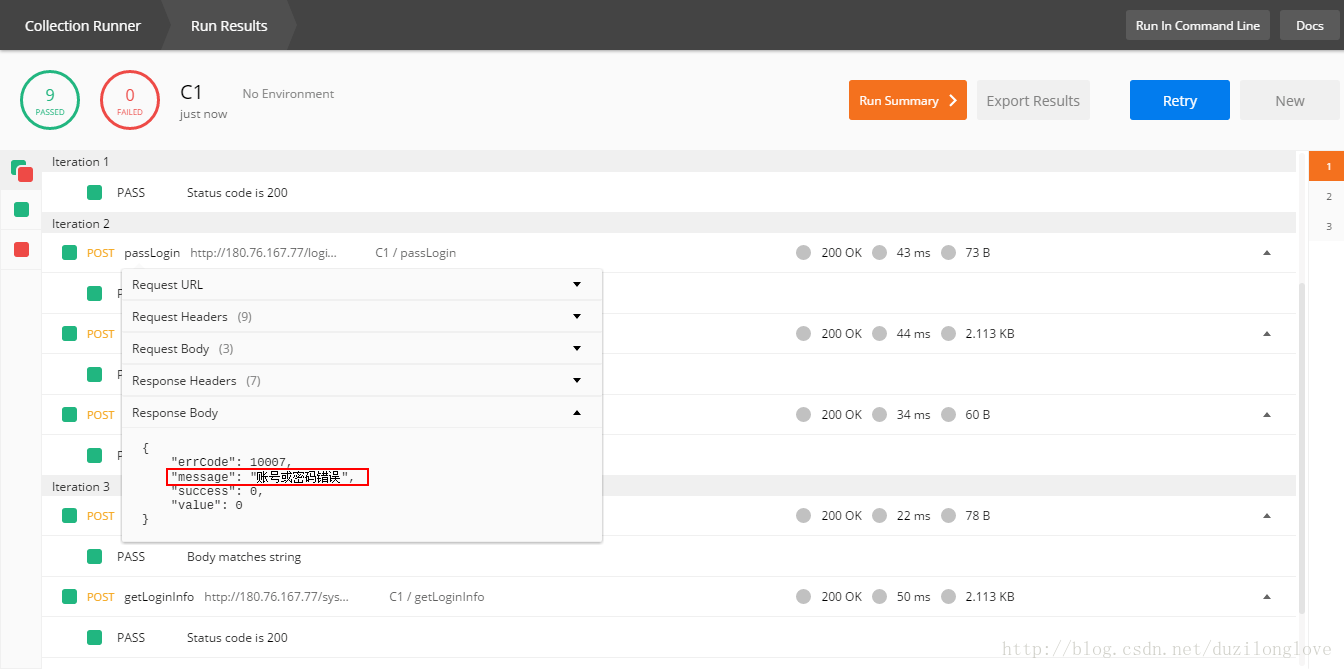Open Run In Command Line
This screenshot has width=1344, height=669.
click(x=1198, y=26)
